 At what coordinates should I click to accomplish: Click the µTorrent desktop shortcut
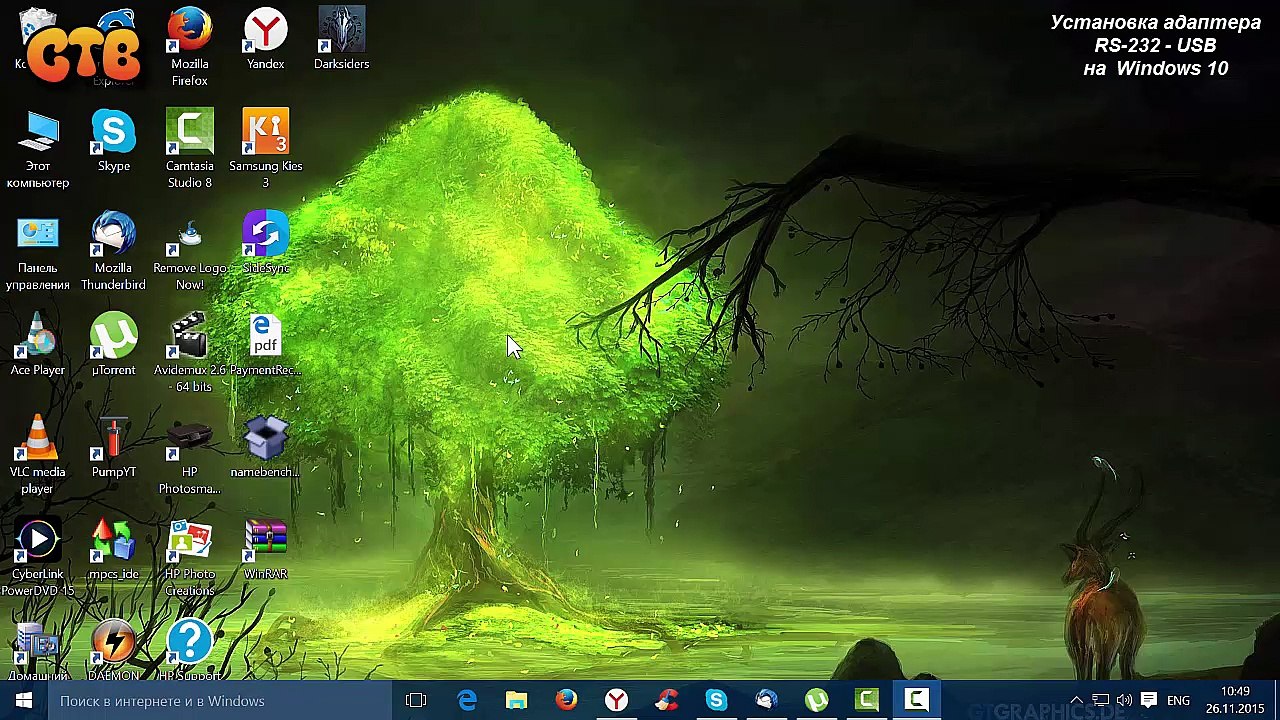pos(113,345)
